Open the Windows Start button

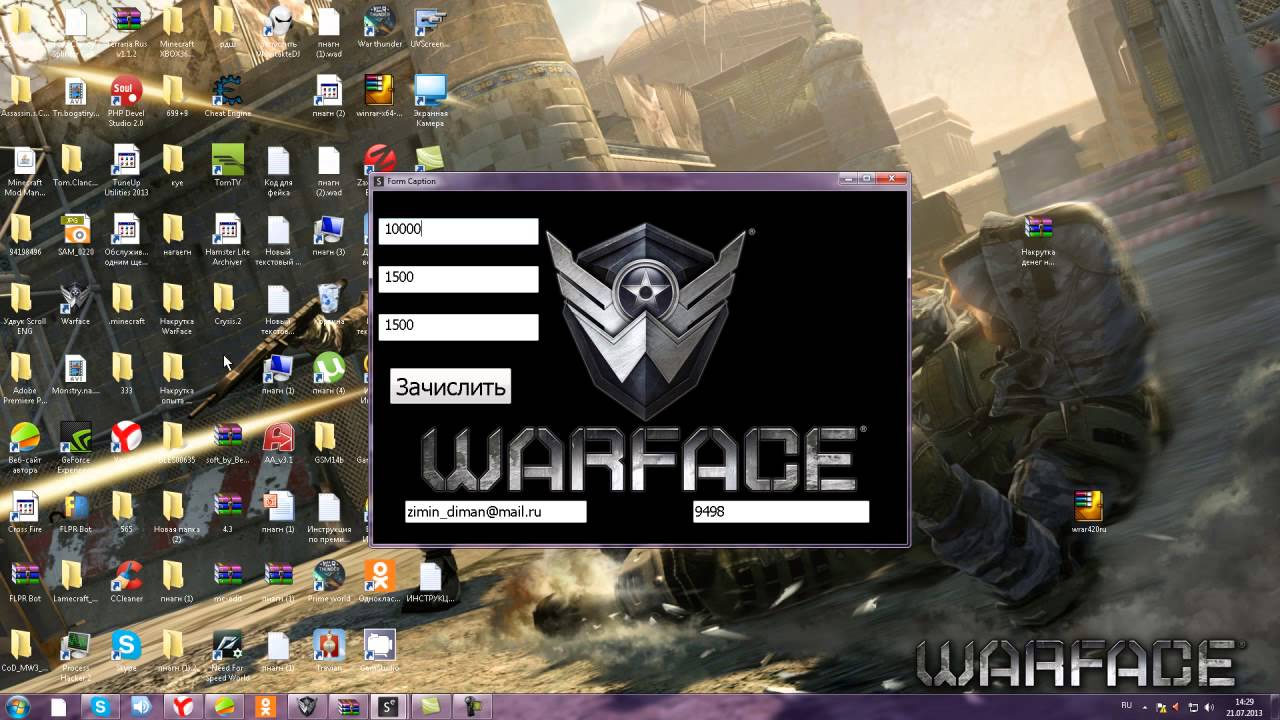click(18, 707)
